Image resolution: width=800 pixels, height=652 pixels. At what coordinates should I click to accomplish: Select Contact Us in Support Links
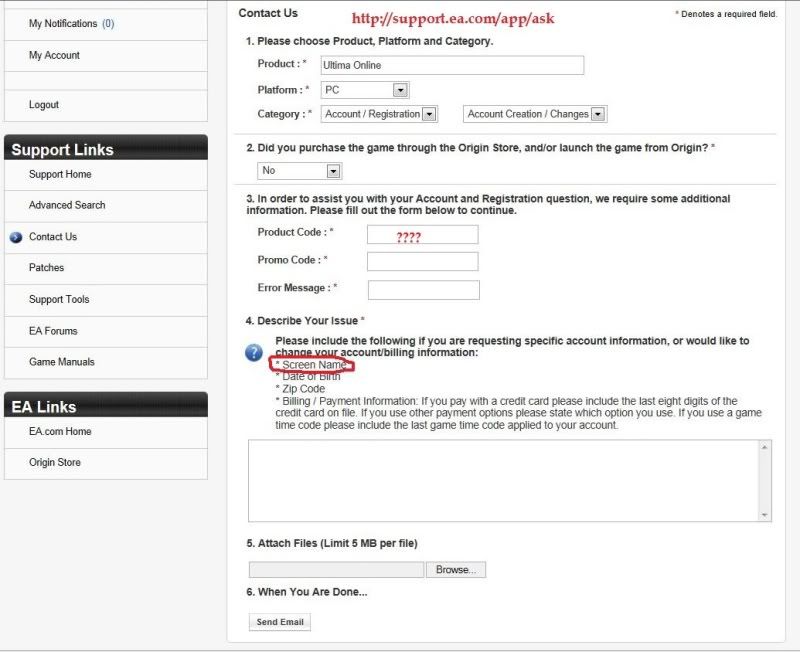(x=53, y=237)
